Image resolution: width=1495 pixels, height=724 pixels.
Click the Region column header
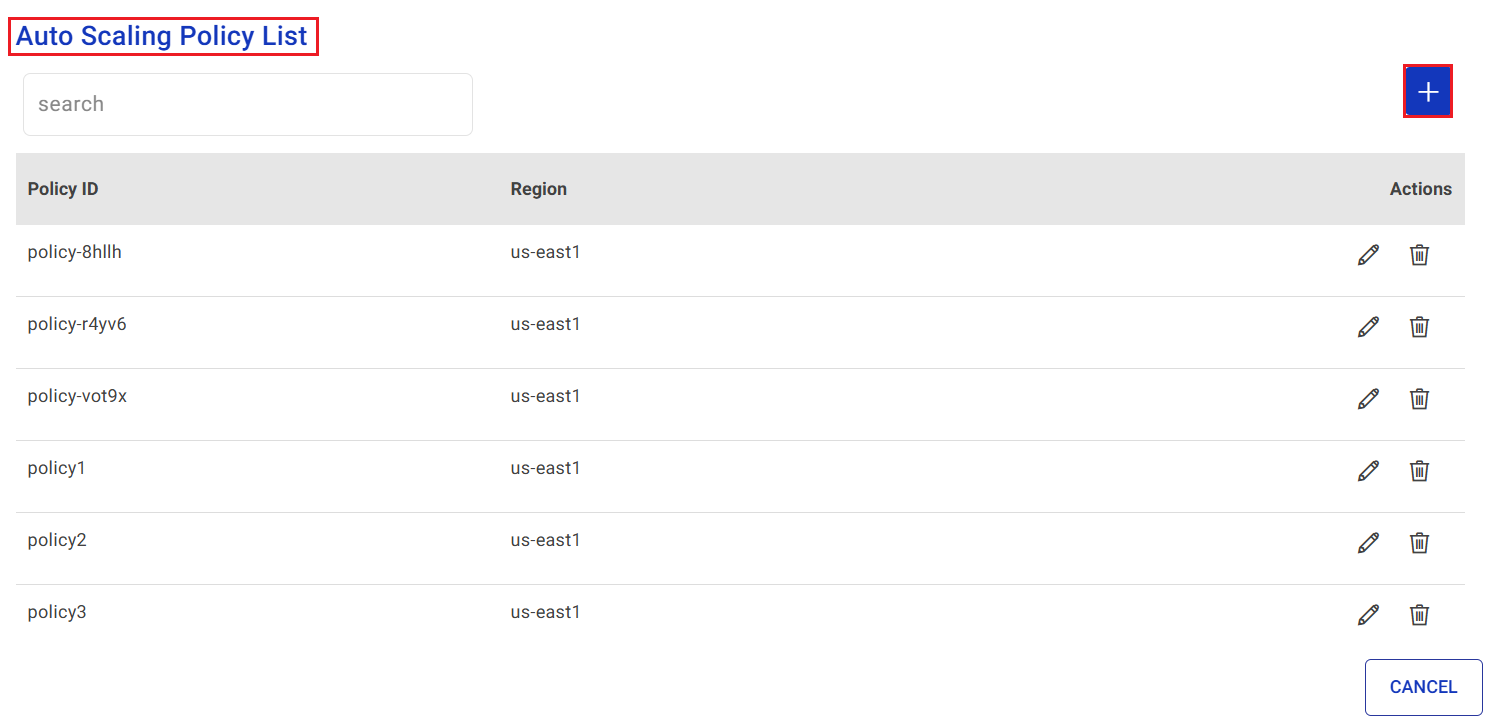[538, 188]
